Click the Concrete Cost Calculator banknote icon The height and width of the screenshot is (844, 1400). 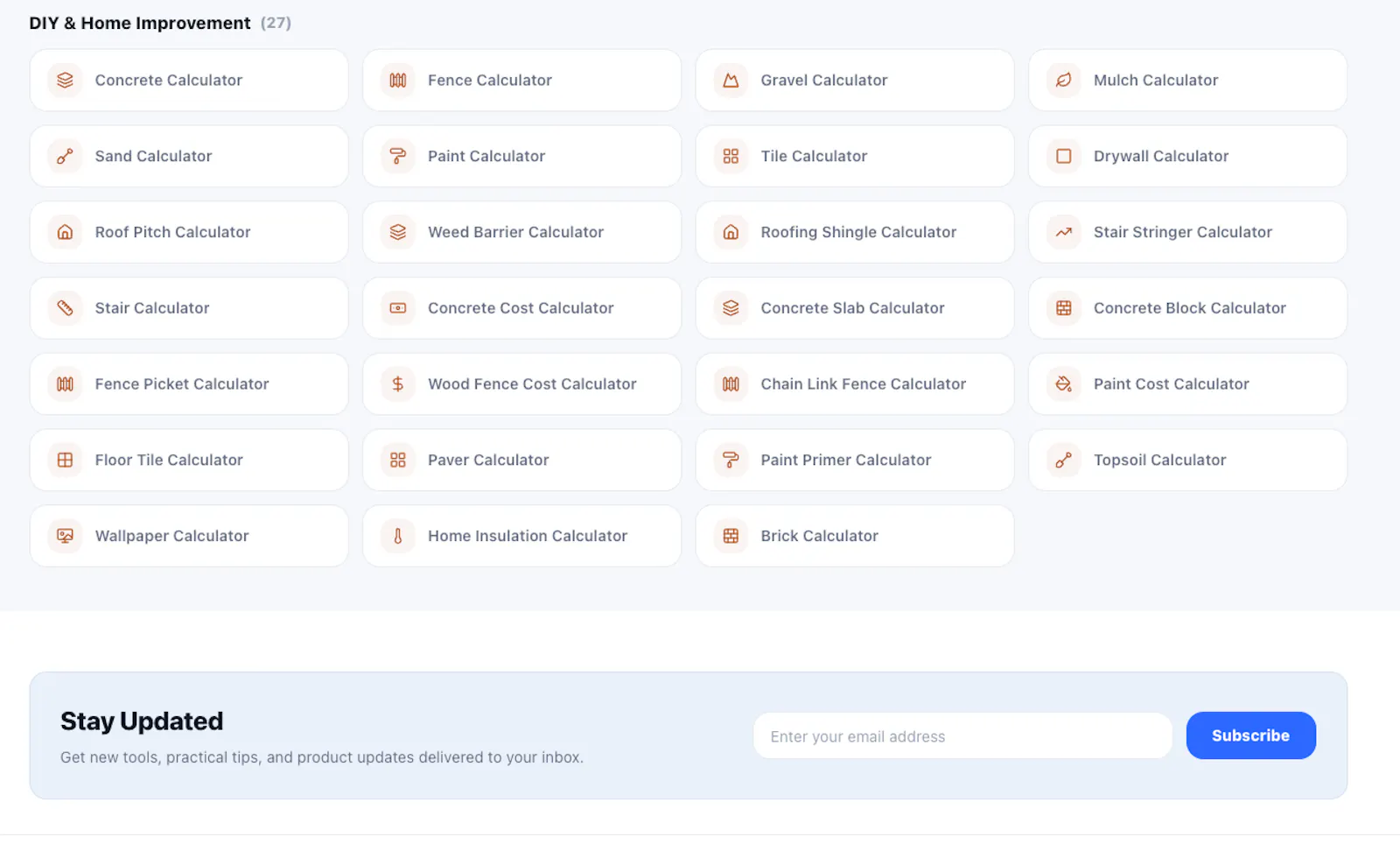(x=398, y=308)
